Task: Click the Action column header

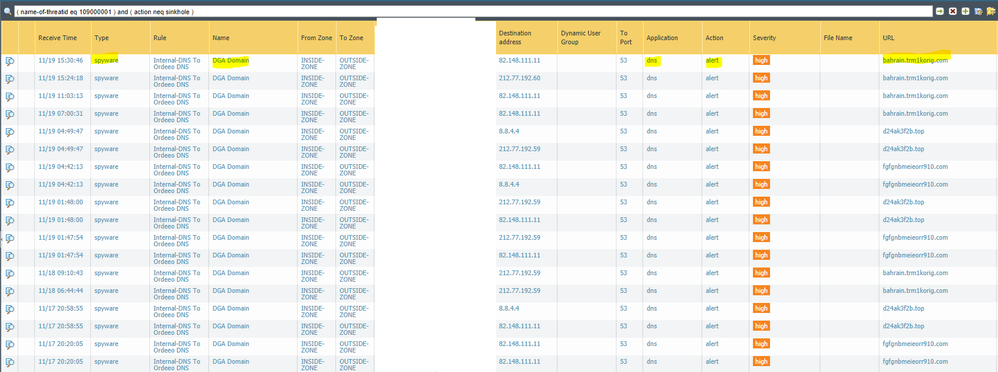Action: coord(726,38)
